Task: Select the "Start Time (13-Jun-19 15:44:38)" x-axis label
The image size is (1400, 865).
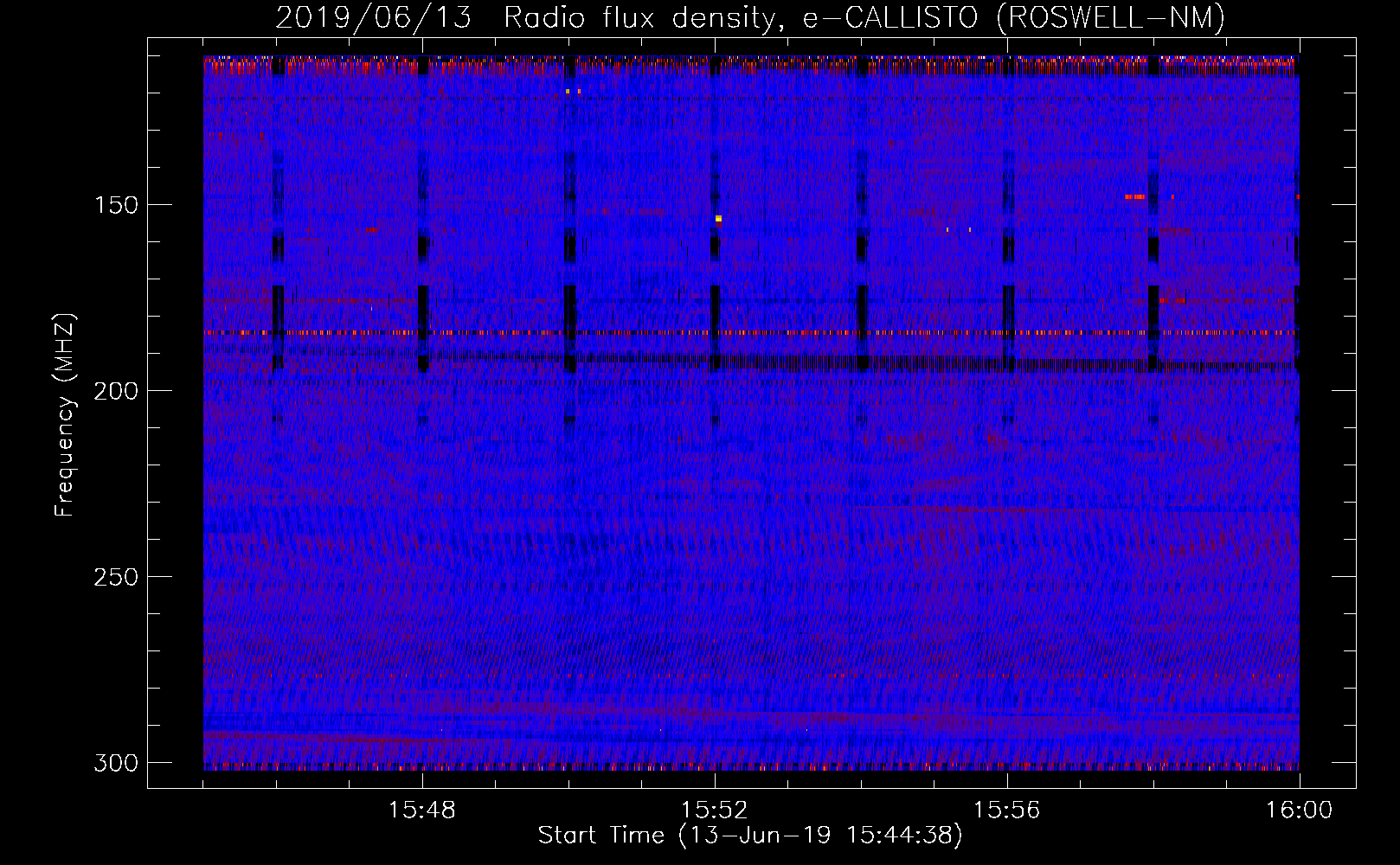Action: point(749,836)
